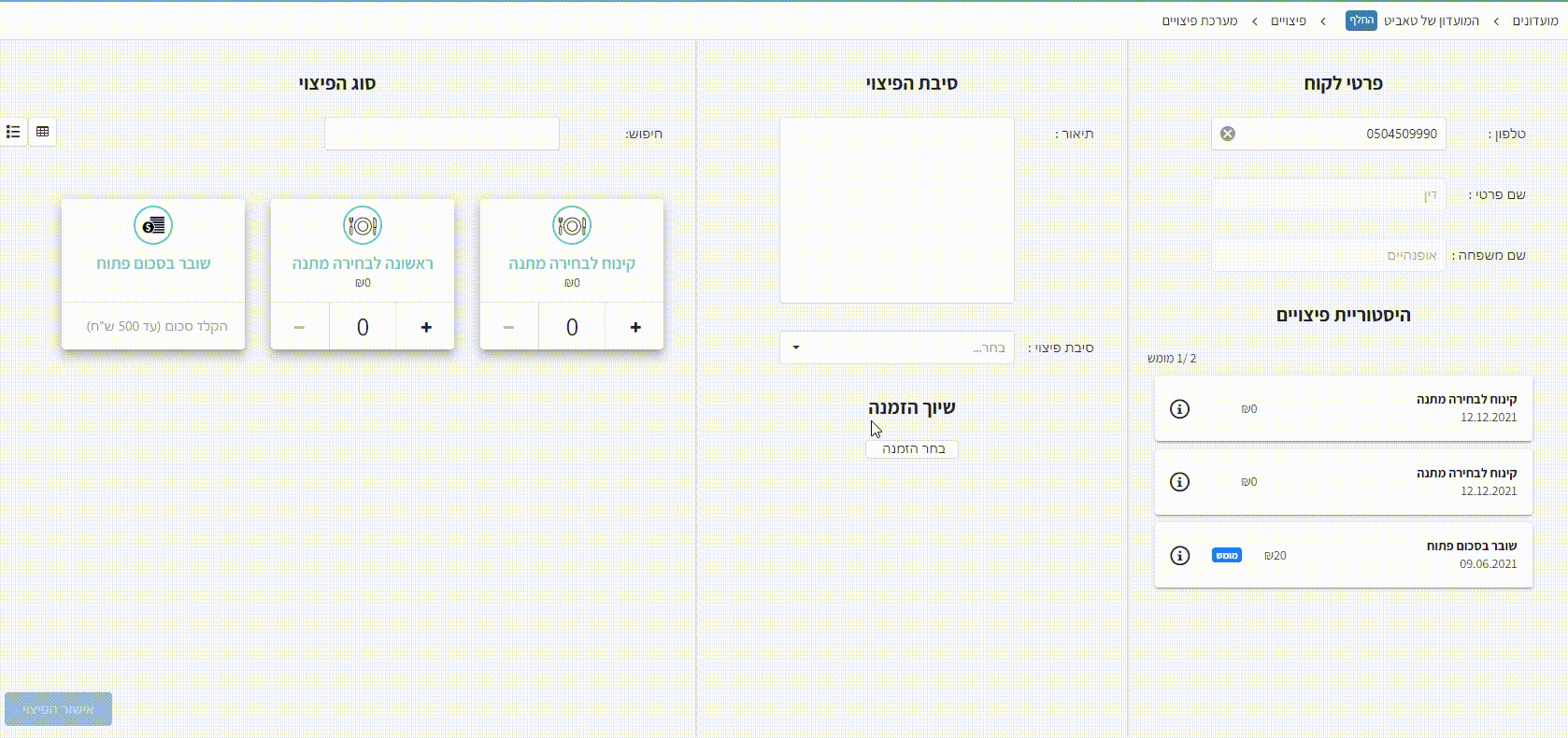Screen dimensions: 1568x738
Task: Go to מועדונים in the breadcrumb
Action: coord(1534,21)
